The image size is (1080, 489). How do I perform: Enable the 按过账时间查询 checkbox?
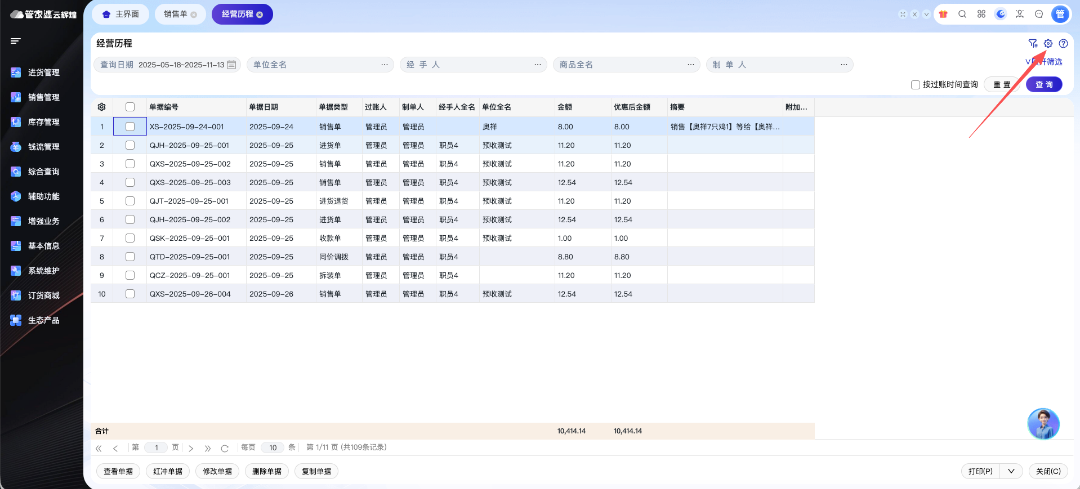pyautogui.click(x=915, y=85)
